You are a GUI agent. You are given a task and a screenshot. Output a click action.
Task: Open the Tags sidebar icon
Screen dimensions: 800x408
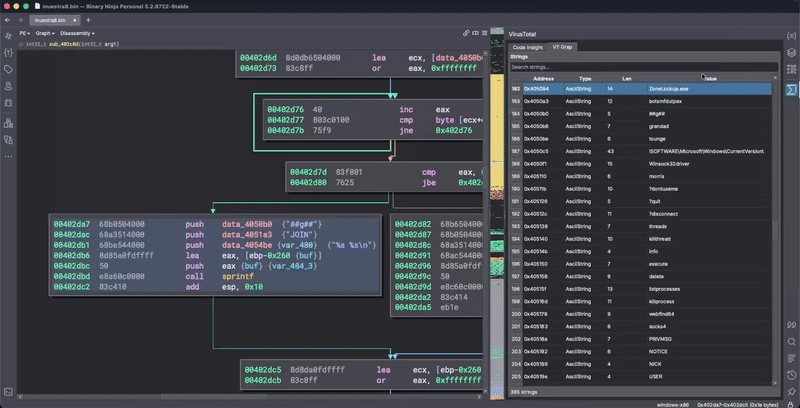8,69
